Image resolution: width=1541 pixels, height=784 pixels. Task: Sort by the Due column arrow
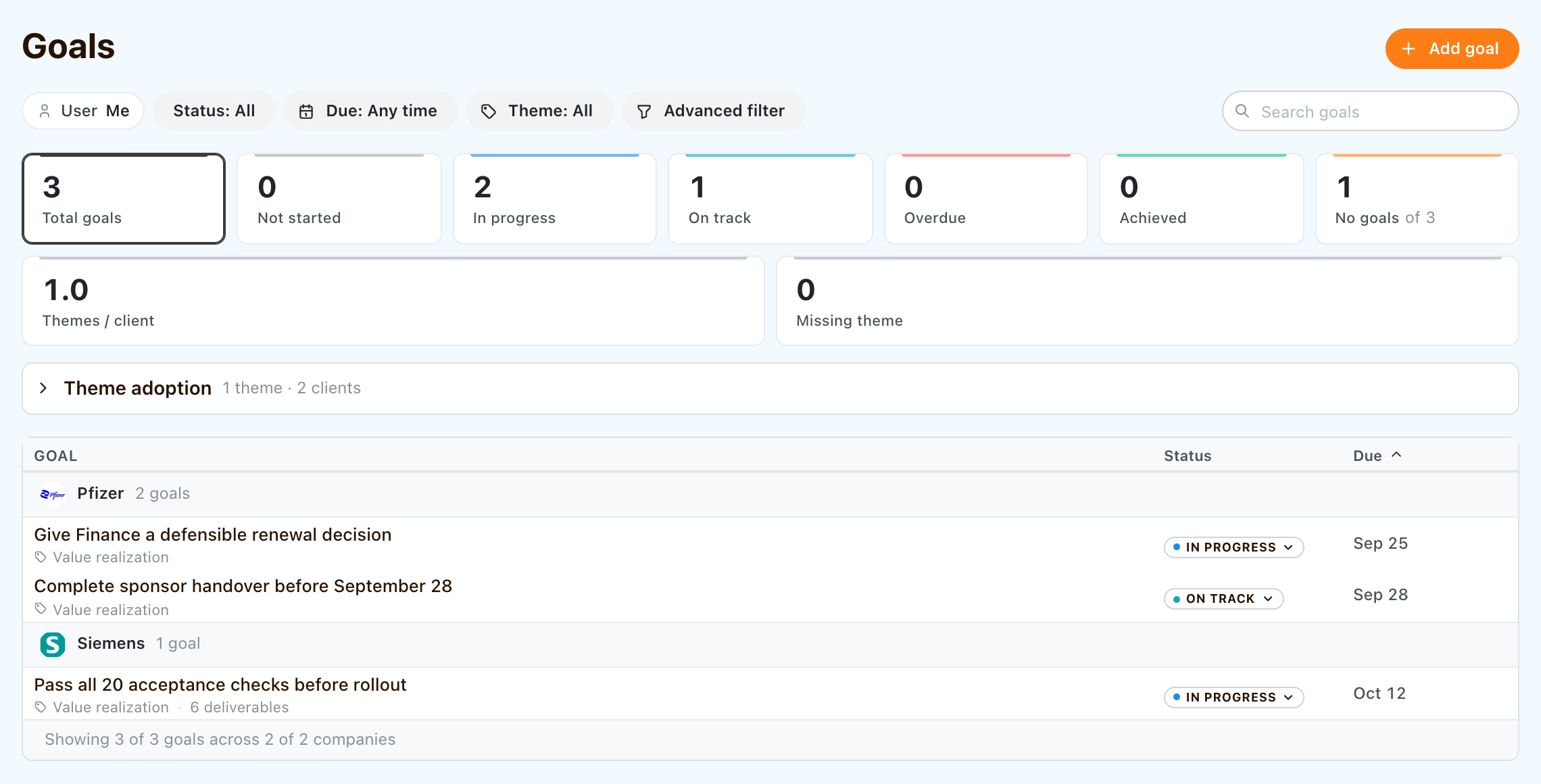pos(1396,455)
